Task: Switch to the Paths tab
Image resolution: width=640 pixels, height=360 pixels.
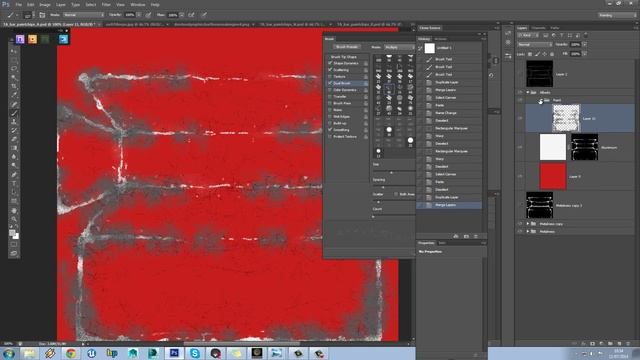Action: pos(555,28)
